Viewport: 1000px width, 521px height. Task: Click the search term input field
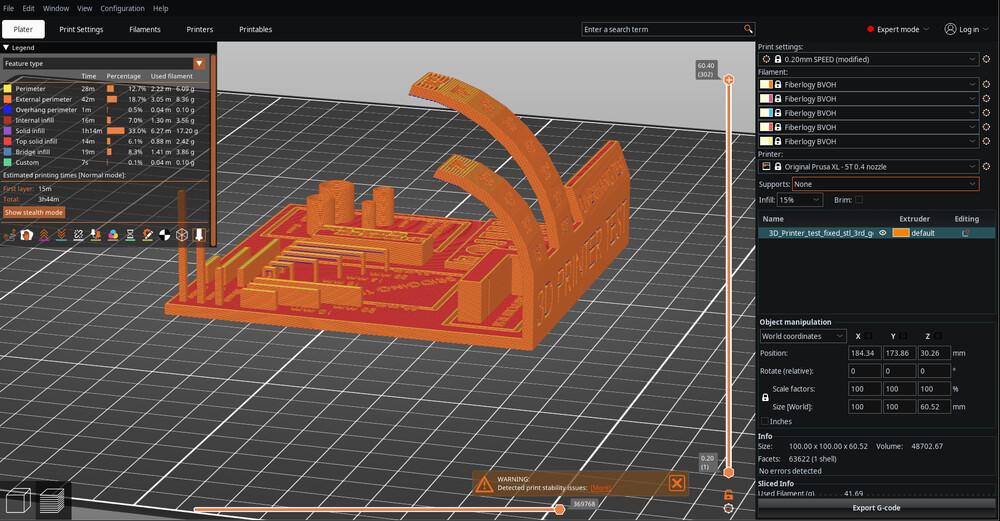click(662, 29)
